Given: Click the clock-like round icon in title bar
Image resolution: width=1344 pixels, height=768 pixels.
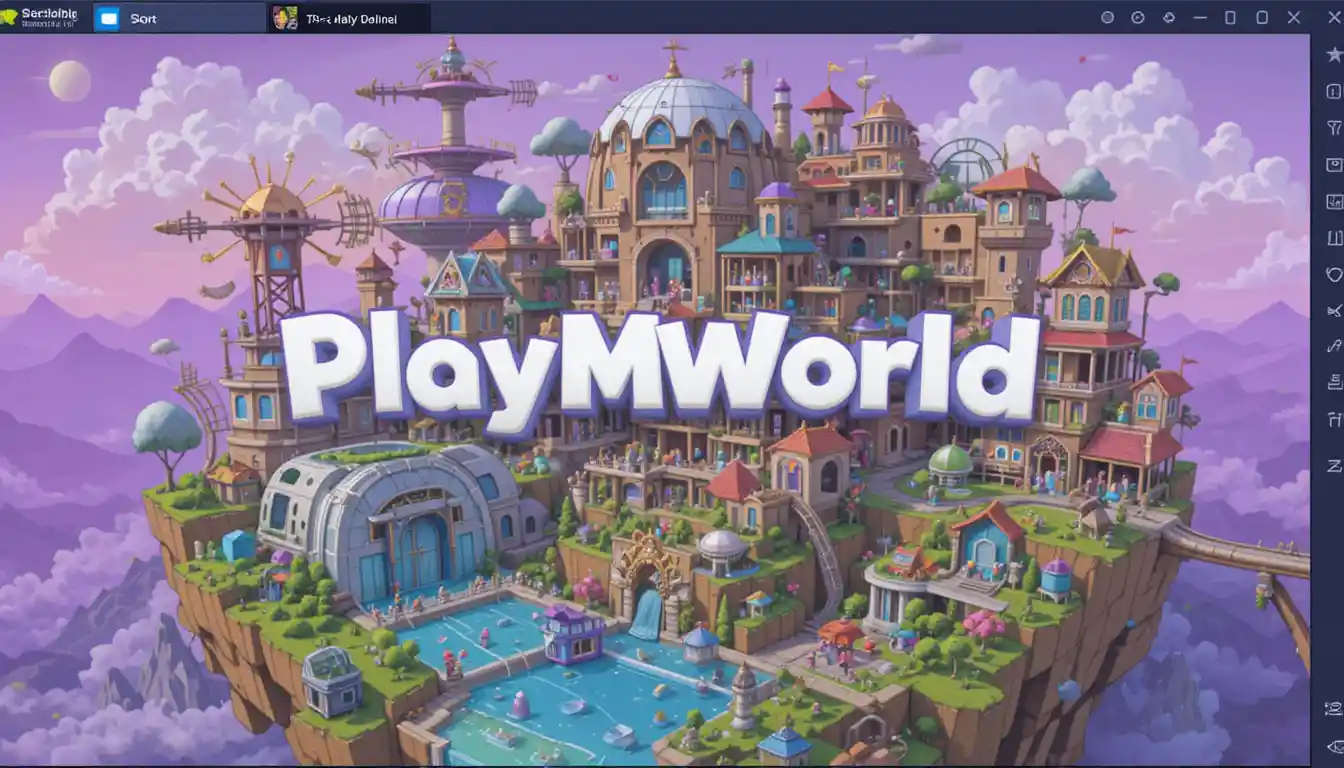Looking at the screenshot, I should click(x=1137, y=18).
